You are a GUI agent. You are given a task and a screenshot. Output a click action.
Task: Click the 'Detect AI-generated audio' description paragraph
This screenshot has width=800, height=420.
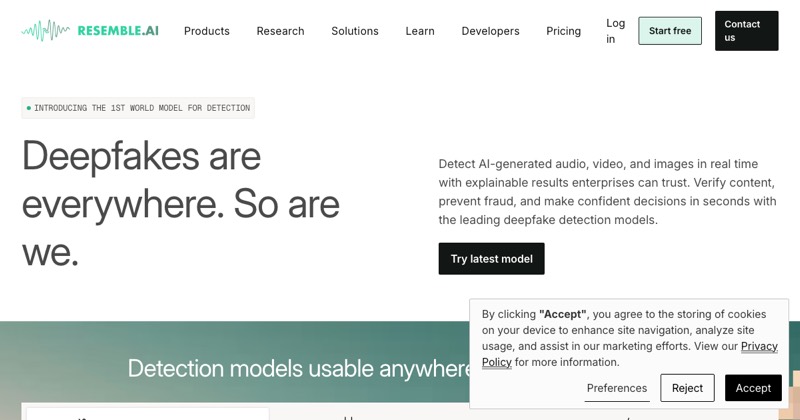[x=607, y=192]
